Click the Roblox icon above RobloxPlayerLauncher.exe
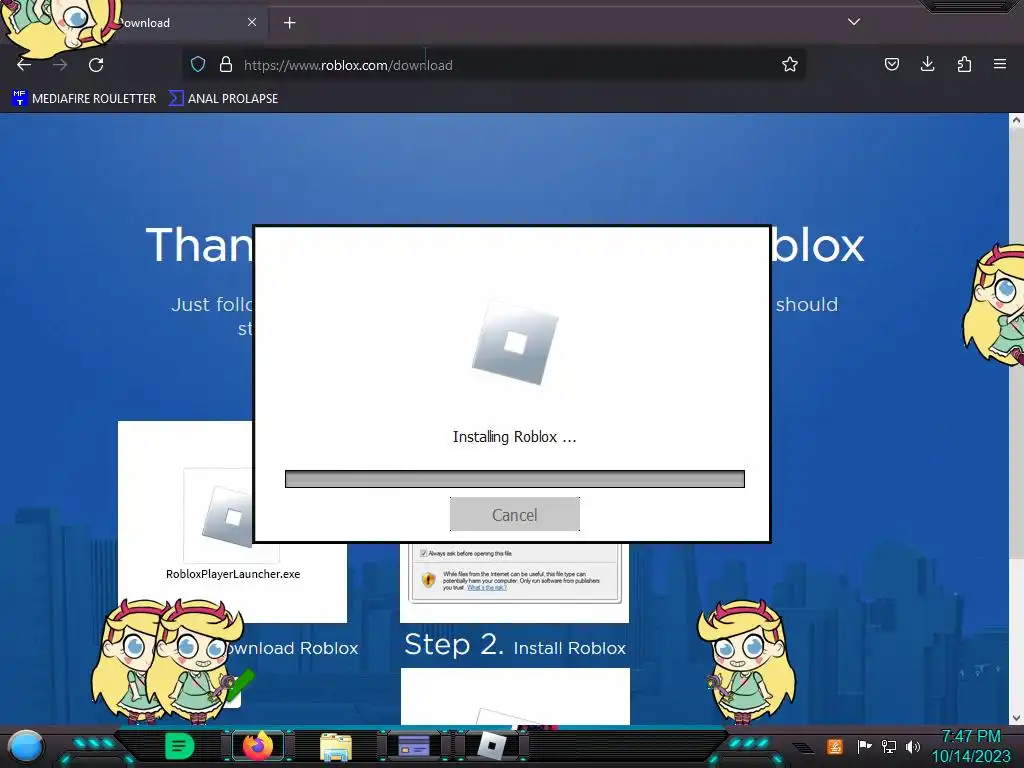This screenshot has height=768, width=1024. 228,517
